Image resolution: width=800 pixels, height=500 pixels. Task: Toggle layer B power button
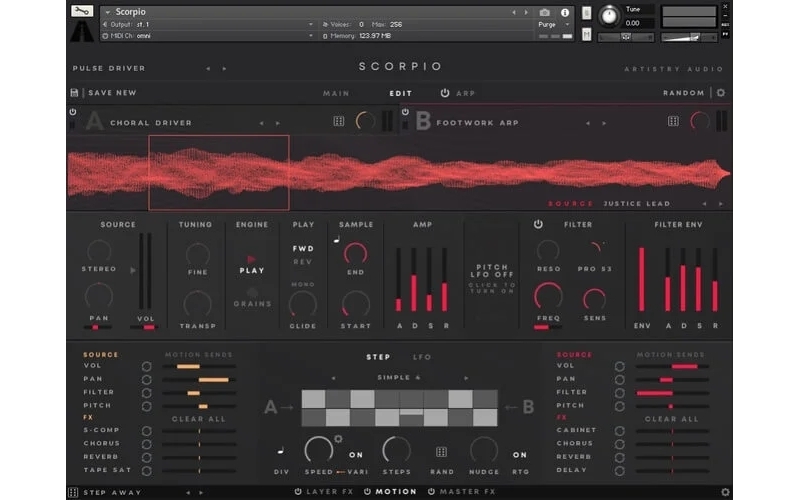[405, 112]
